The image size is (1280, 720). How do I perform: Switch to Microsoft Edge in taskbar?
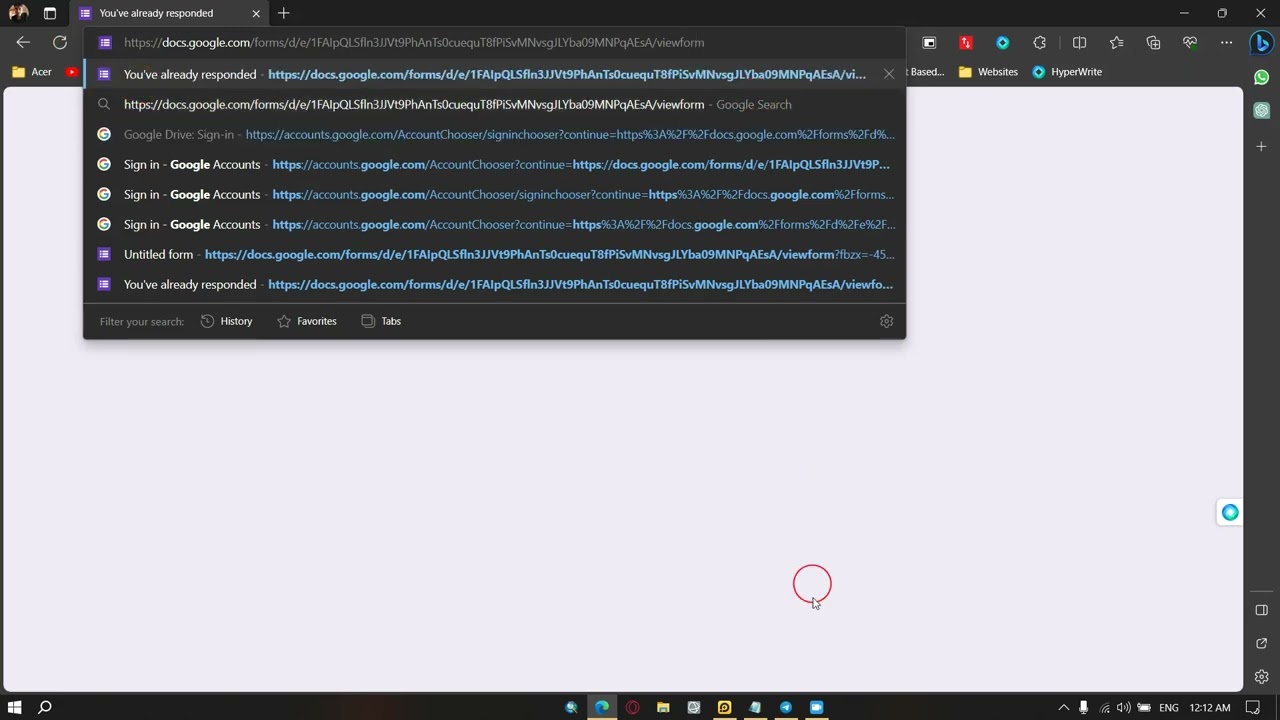point(602,707)
